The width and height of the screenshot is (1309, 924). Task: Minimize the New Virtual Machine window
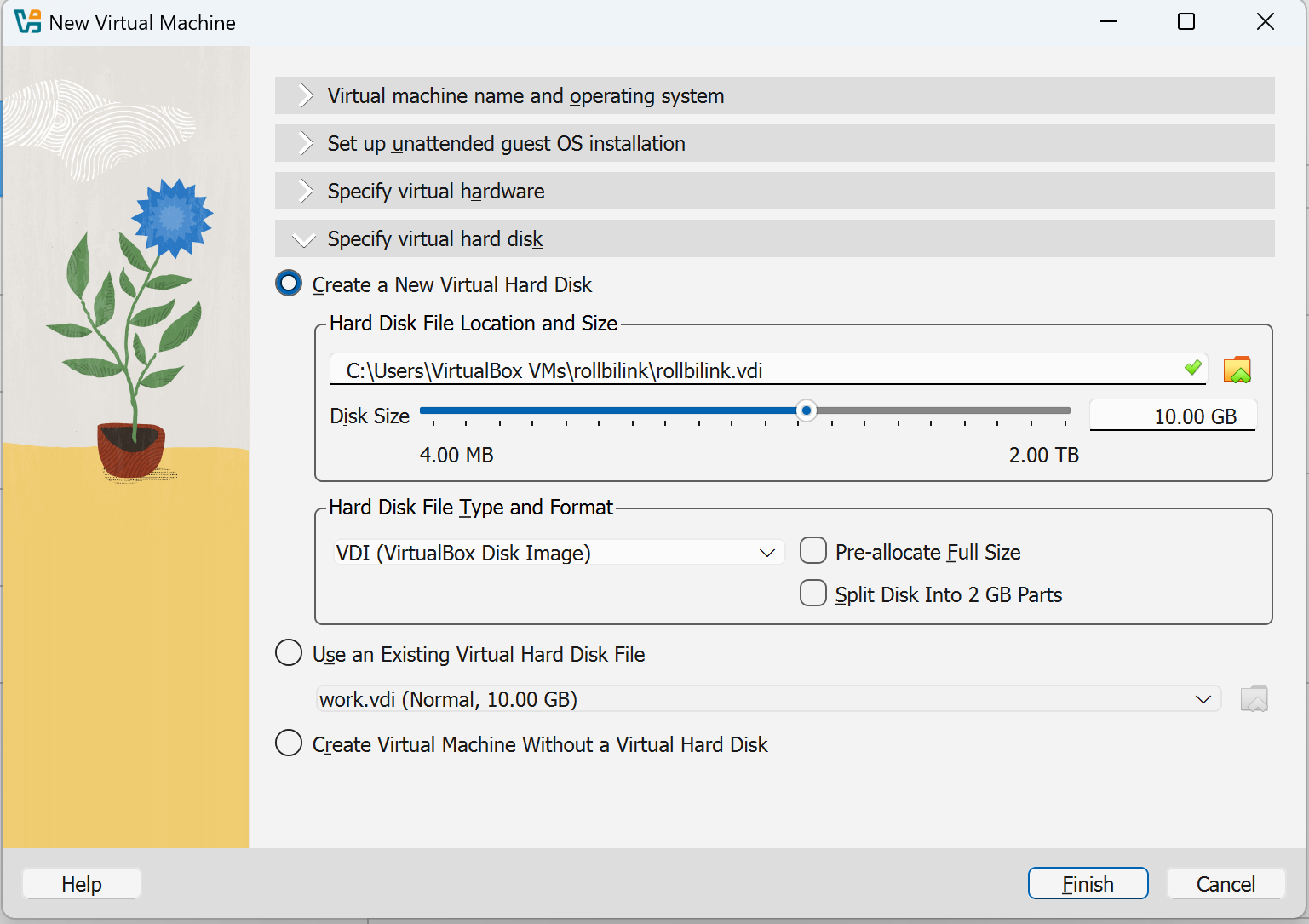[x=1109, y=21]
